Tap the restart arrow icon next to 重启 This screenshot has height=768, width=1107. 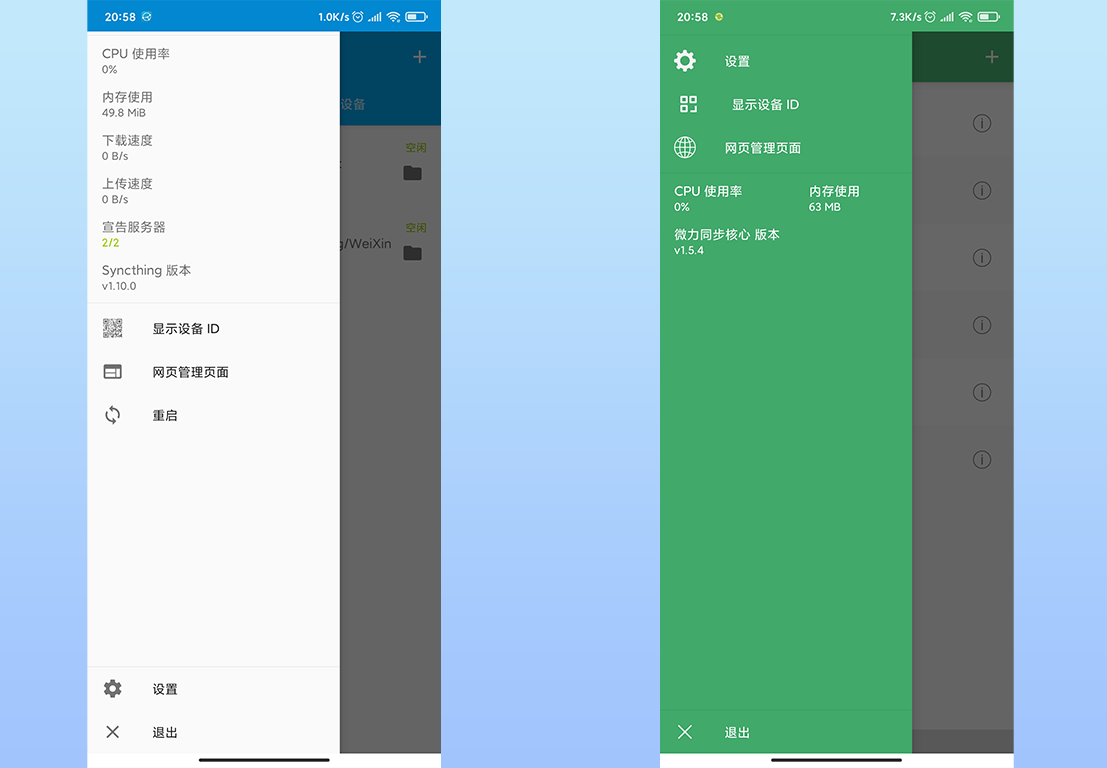click(112, 415)
